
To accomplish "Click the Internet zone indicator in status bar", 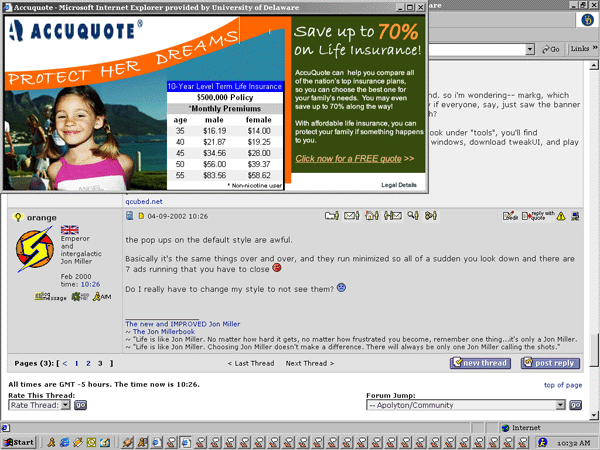I will click(x=521, y=428).
